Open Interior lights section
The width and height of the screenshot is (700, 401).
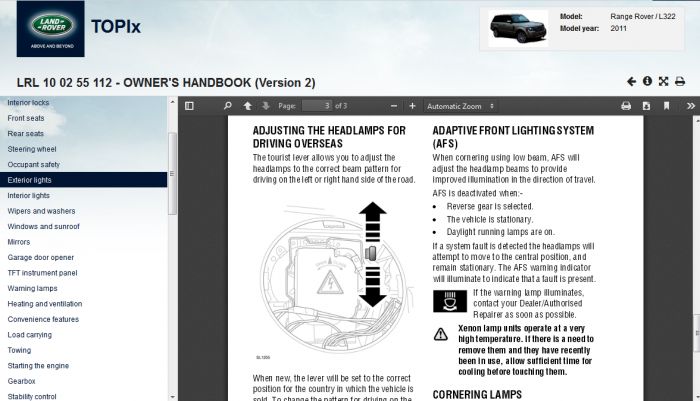[29, 196]
